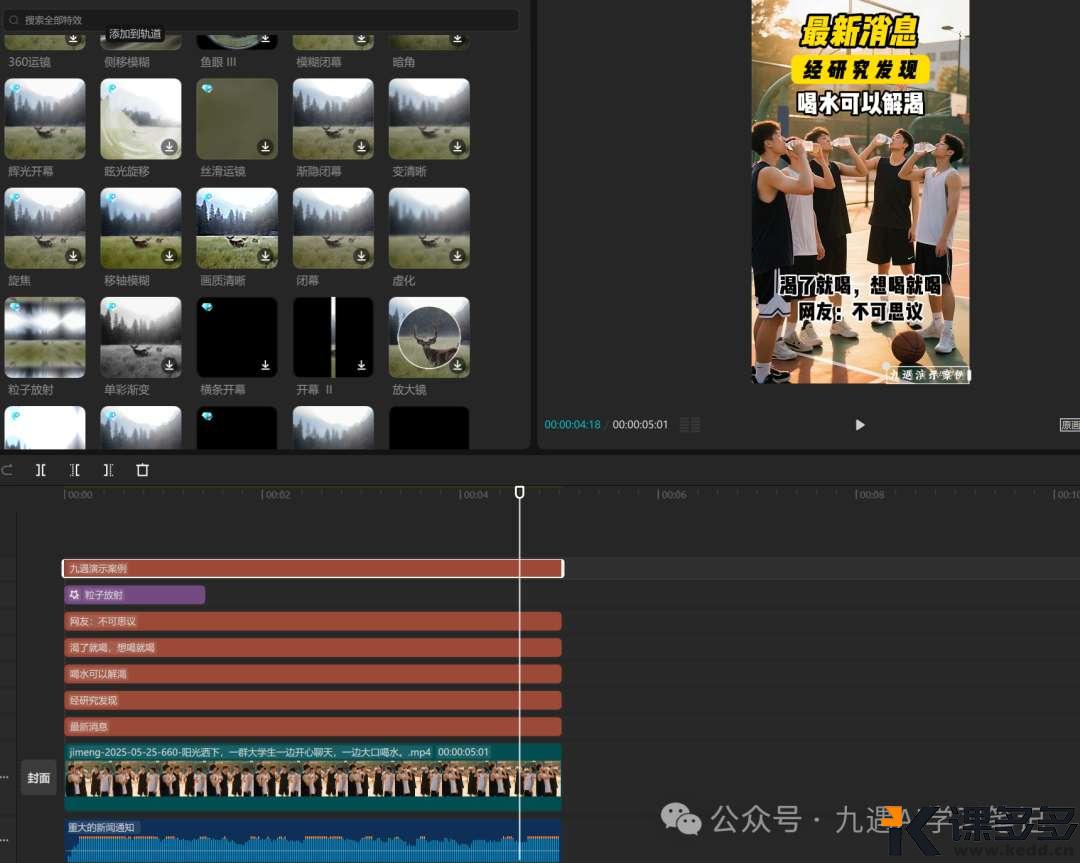This screenshot has height=863, width=1080.
Task: Trim right of playhead with the third split icon
Action: (108, 470)
